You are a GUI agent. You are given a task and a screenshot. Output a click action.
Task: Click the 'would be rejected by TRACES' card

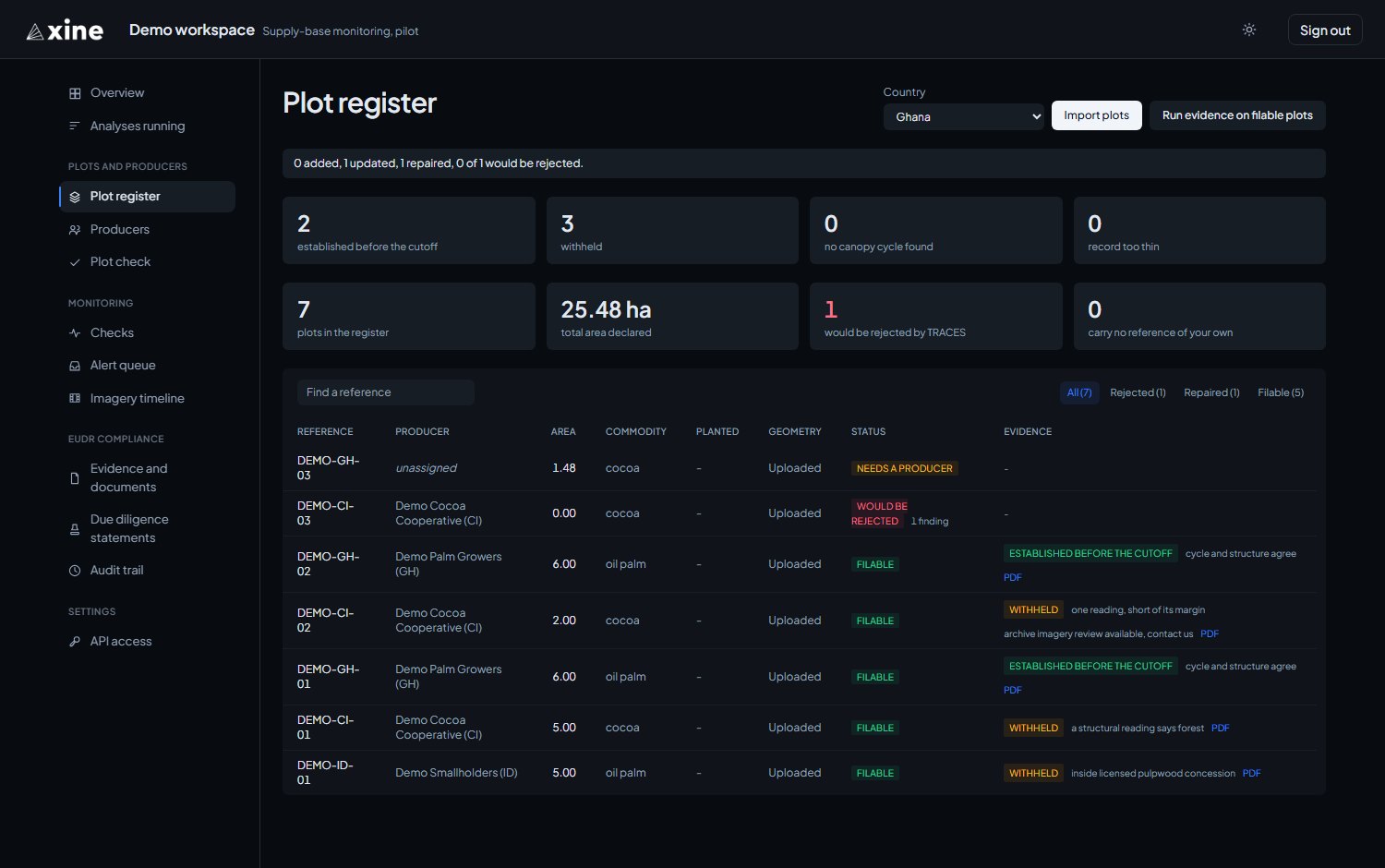click(x=936, y=317)
